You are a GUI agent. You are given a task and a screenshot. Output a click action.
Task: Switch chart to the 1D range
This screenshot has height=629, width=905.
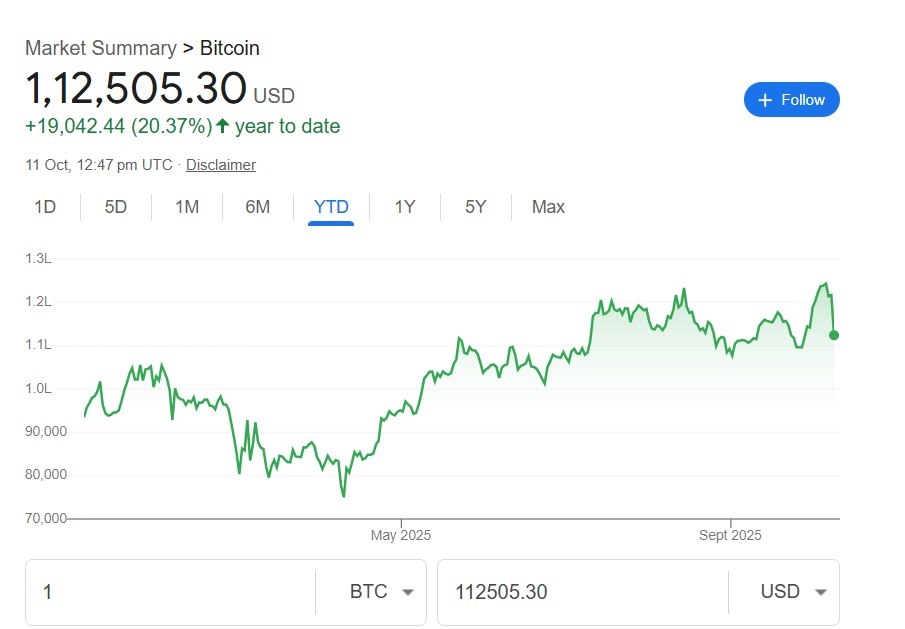point(45,207)
